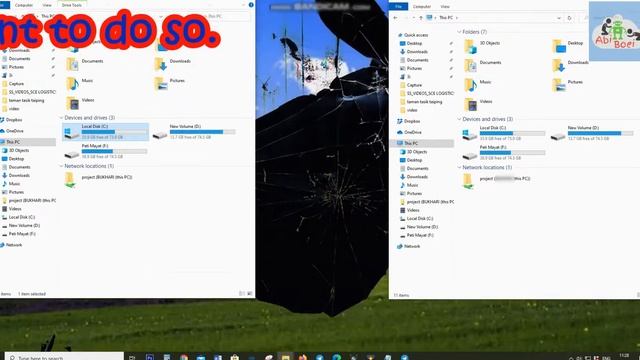Select Local Disk (C:) in right sidebar tree
Screen dimensions: 640x360
click(x=417, y=219)
